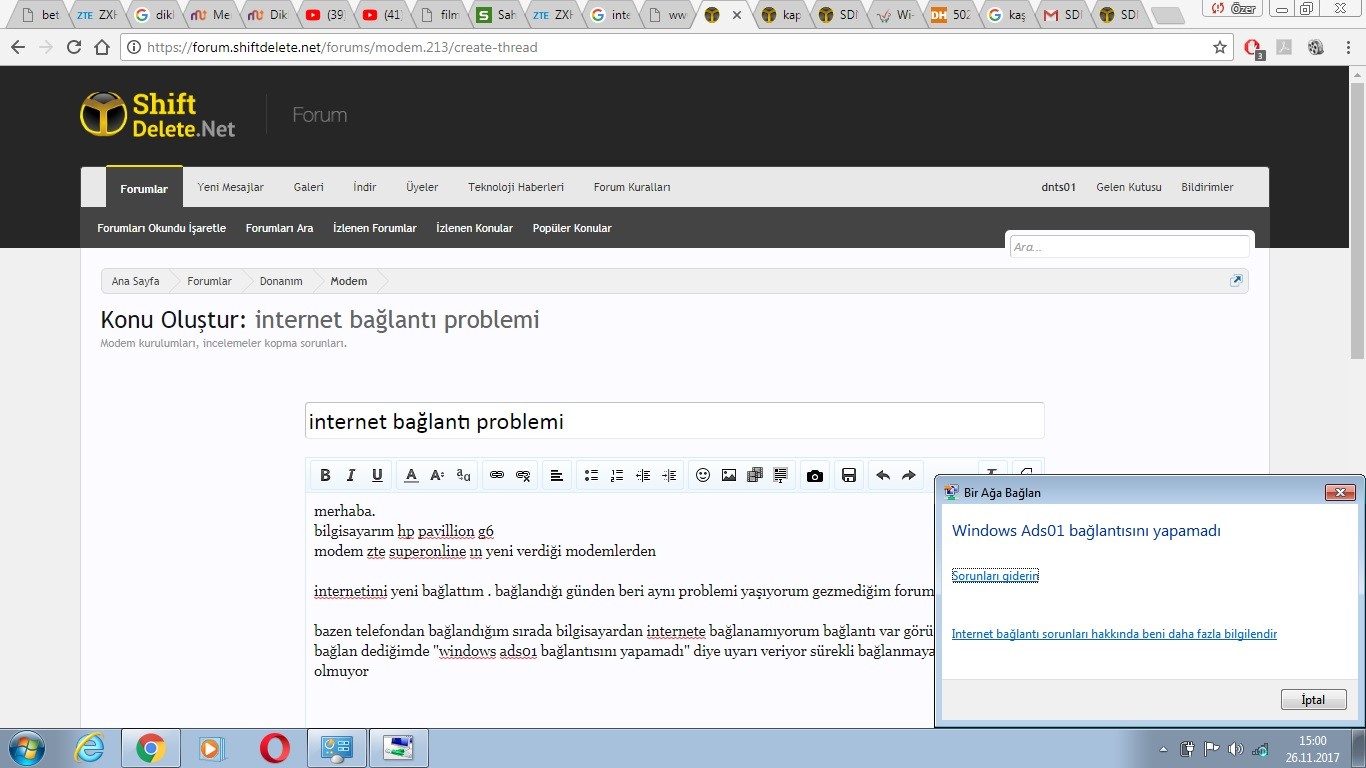Open the text alignment dropdown
The height and width of the screenshot is (768, 1366).
[x=557, y=476]
